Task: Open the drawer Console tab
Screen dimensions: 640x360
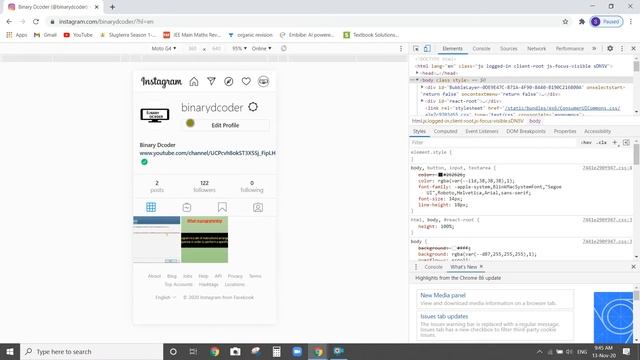Action: [433, 267]
